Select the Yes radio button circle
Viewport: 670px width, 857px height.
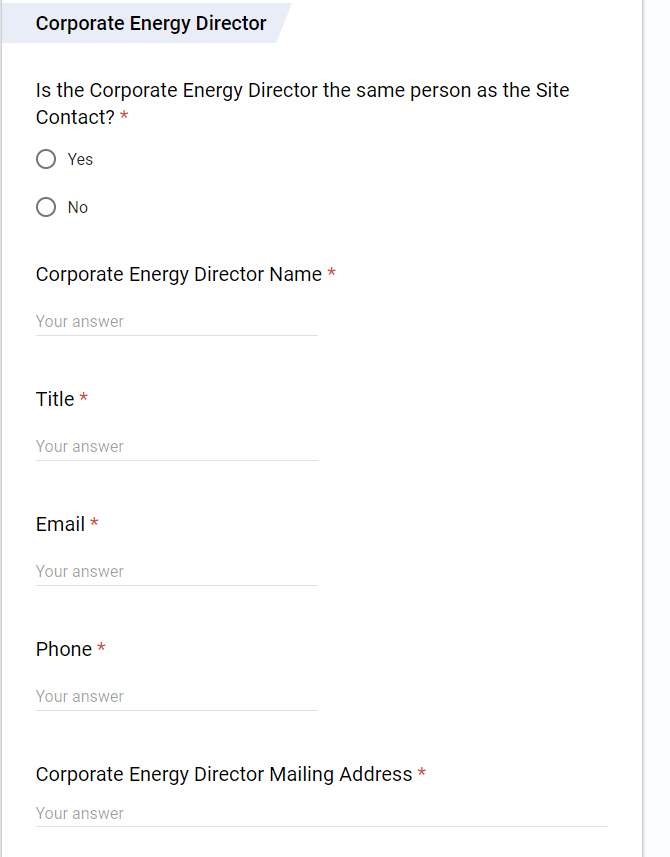coord(46,159)
